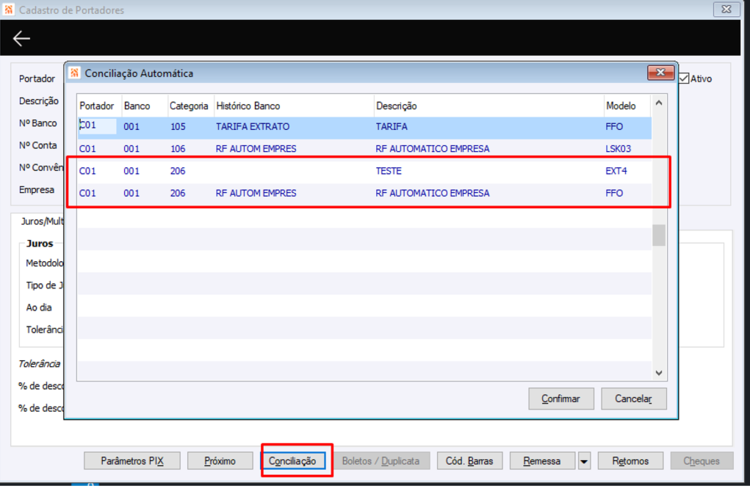Viewport: 750px width, 488px height.
Task: Close the Conciliação Automática dialog
Action: pos(661,73)
